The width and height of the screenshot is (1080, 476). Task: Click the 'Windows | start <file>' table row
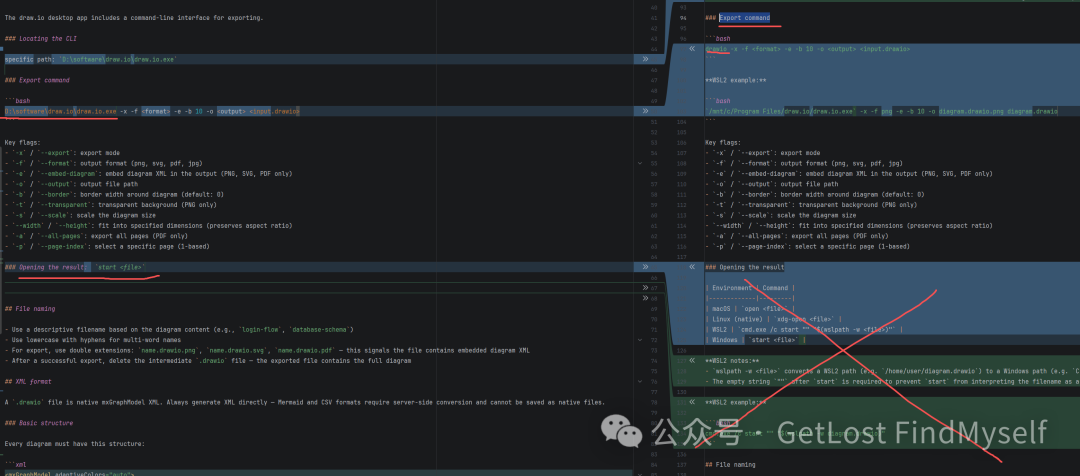pos(755,340)
